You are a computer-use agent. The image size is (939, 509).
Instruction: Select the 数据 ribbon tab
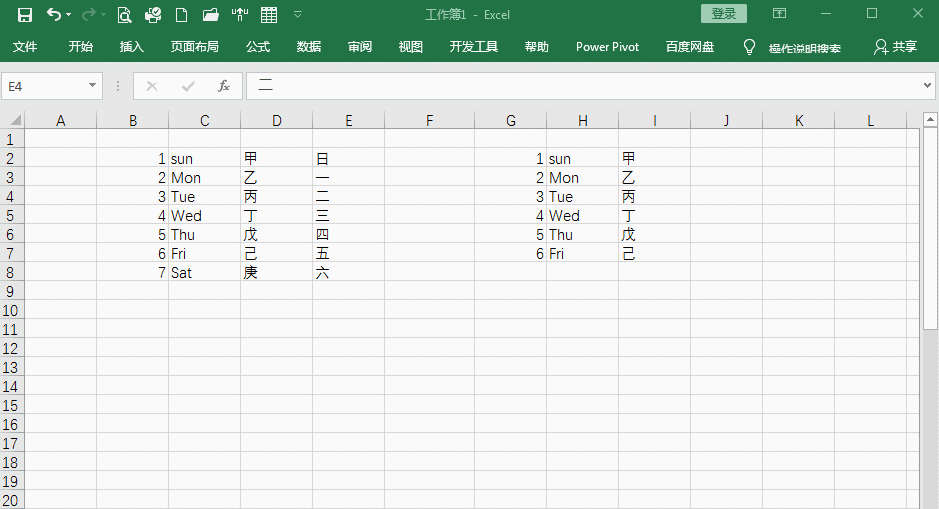pyautogui.click(x=309, y=47)
